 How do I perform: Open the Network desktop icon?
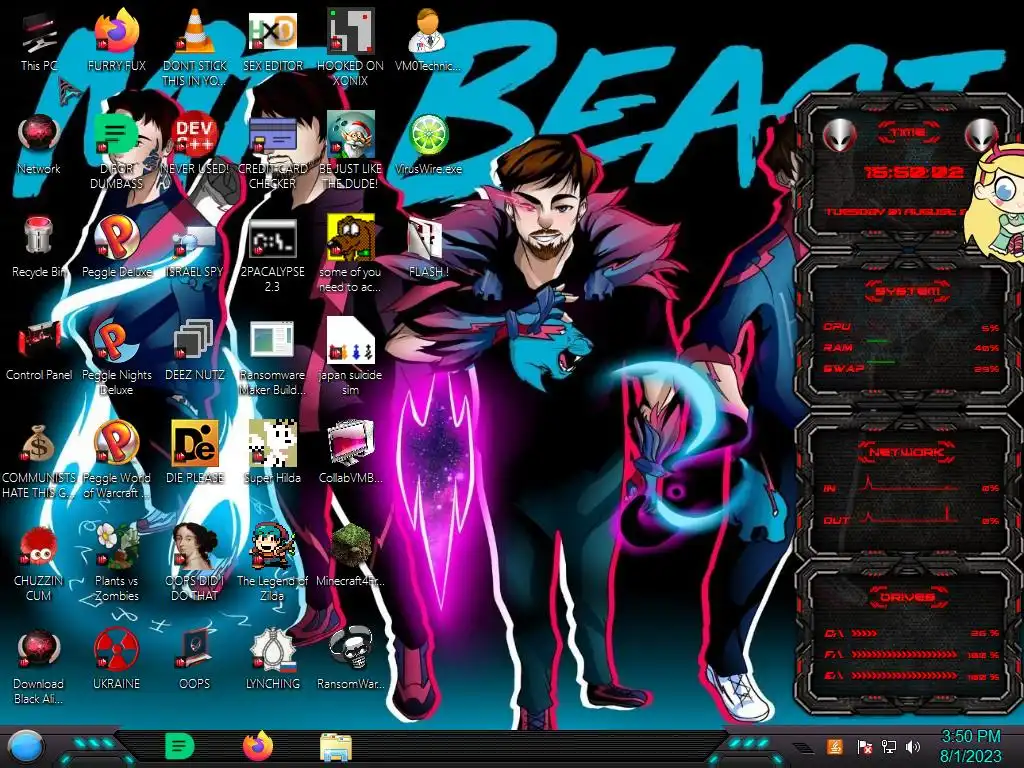39,144
